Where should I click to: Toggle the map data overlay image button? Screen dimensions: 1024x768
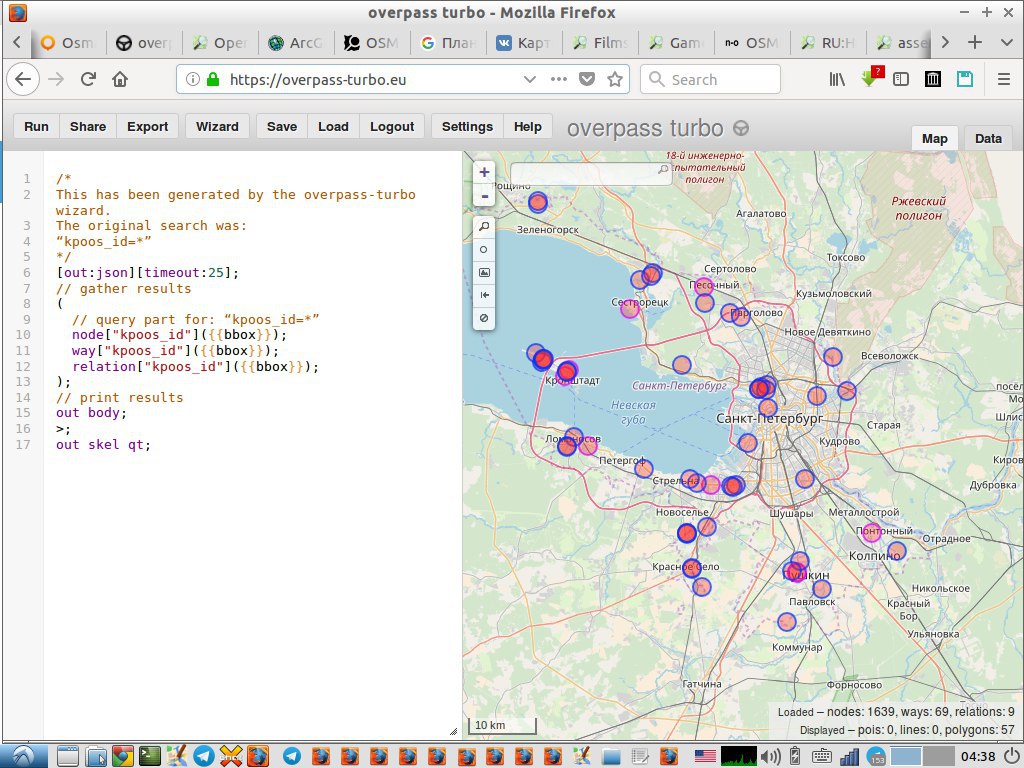[x=484, y=272]
